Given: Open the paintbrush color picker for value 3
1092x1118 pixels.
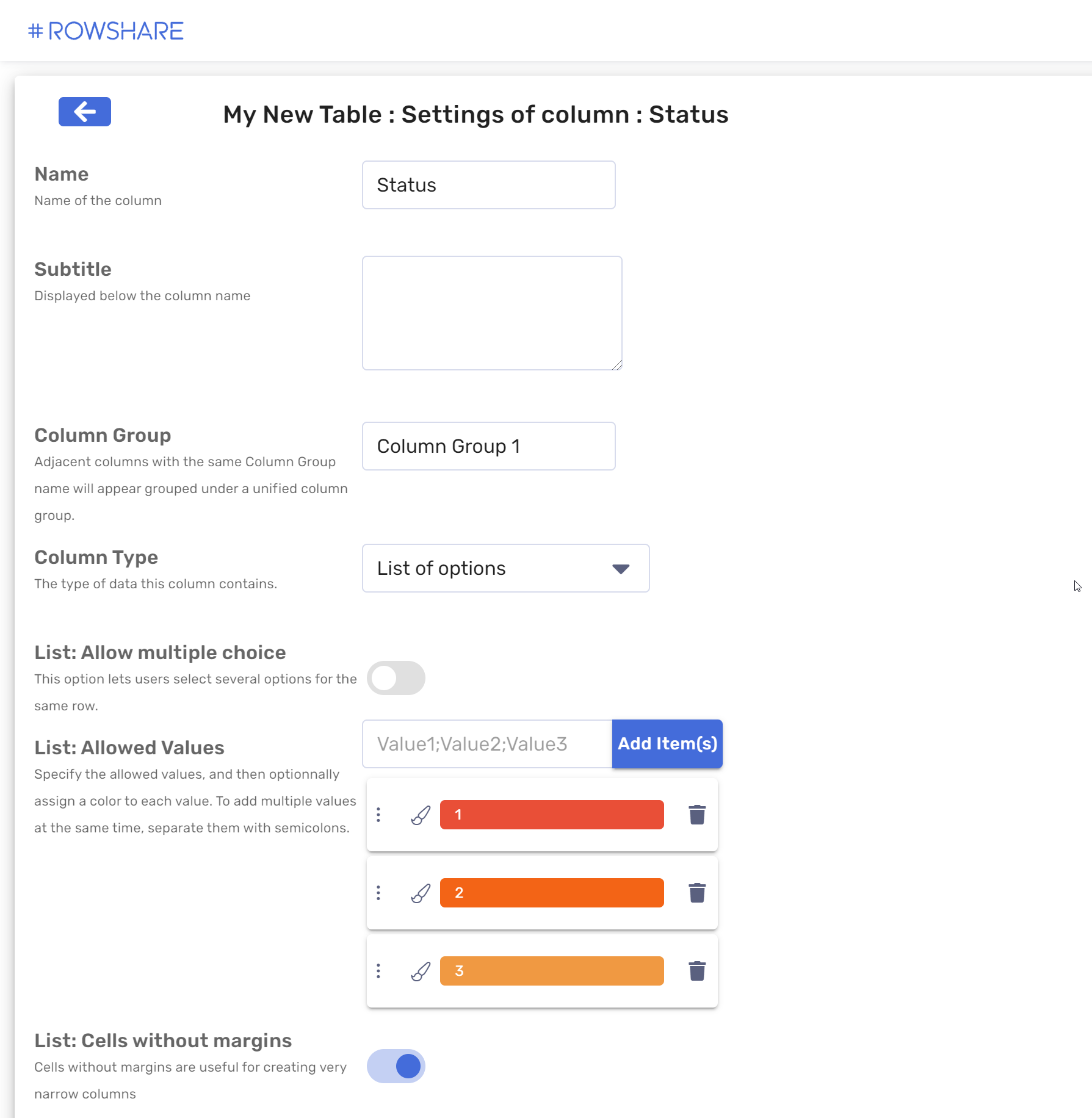Looking at the screenshot, I should coord(421,971).
